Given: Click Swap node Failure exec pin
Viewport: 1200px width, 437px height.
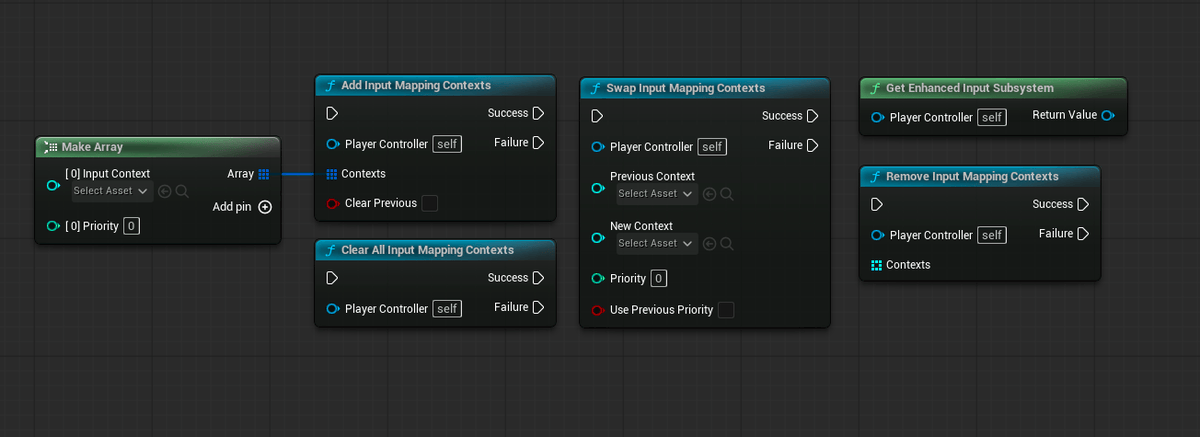Looking at the screenshot, I should click(813, 145).
